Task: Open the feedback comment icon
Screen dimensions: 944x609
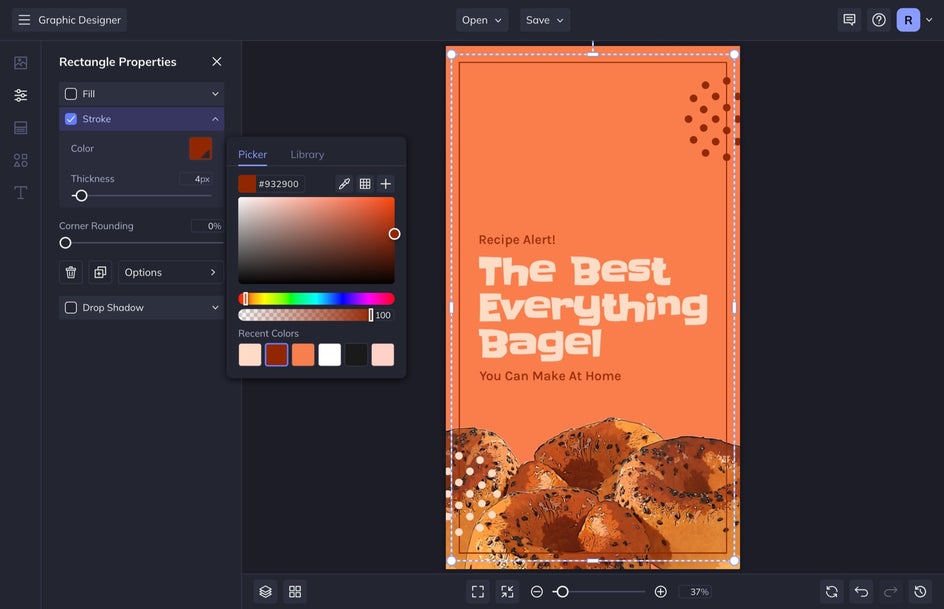Action: 849,20
